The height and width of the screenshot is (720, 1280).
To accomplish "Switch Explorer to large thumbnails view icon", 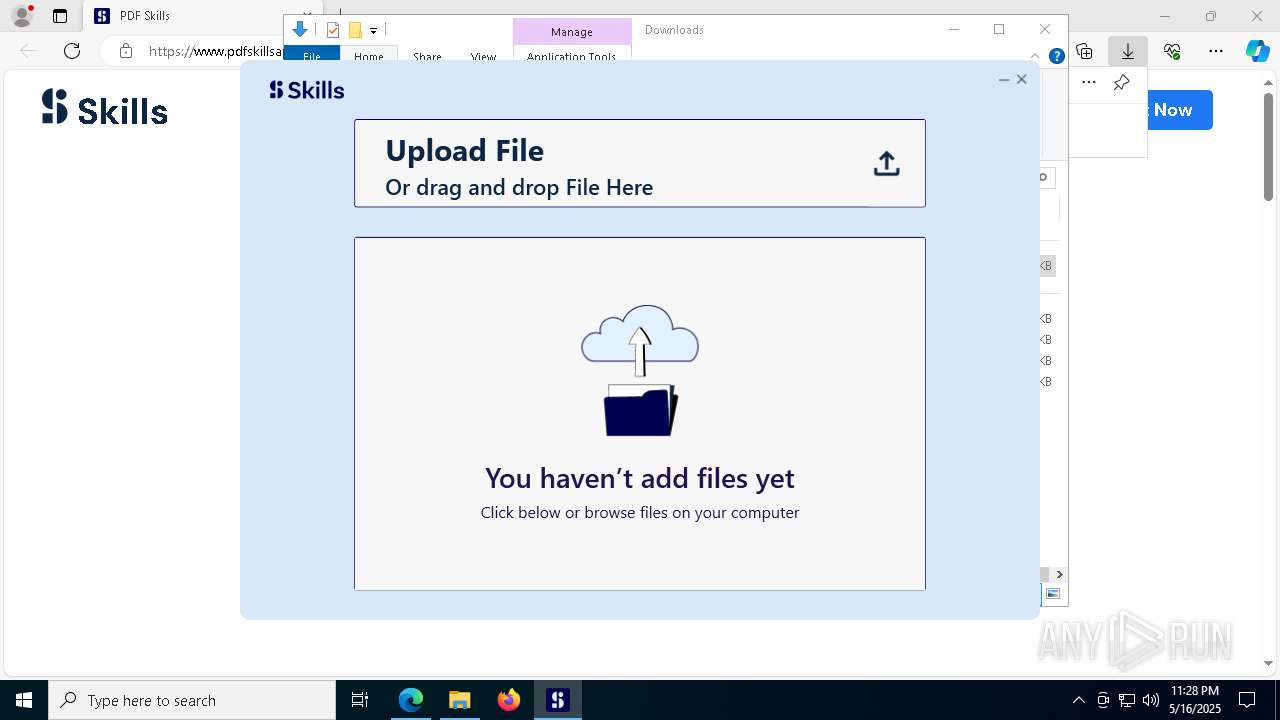I will coord(1053,594).
